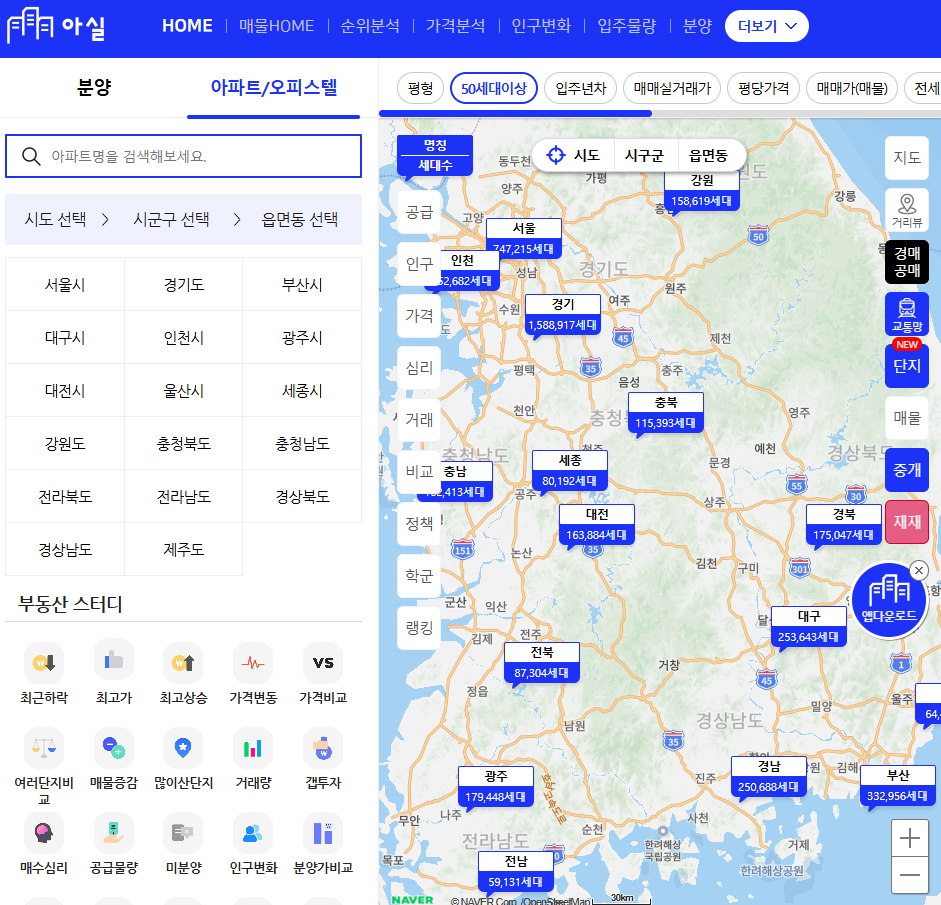
Task: Expand the 랭킹 map side menu
Action: (x=419, y=628)
